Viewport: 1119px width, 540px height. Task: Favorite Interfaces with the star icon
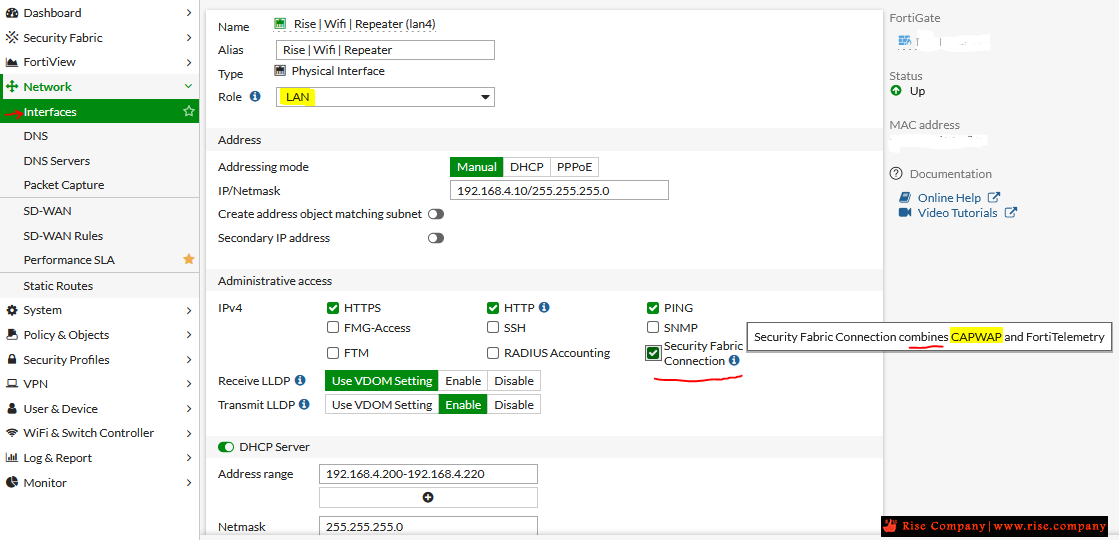188,111
